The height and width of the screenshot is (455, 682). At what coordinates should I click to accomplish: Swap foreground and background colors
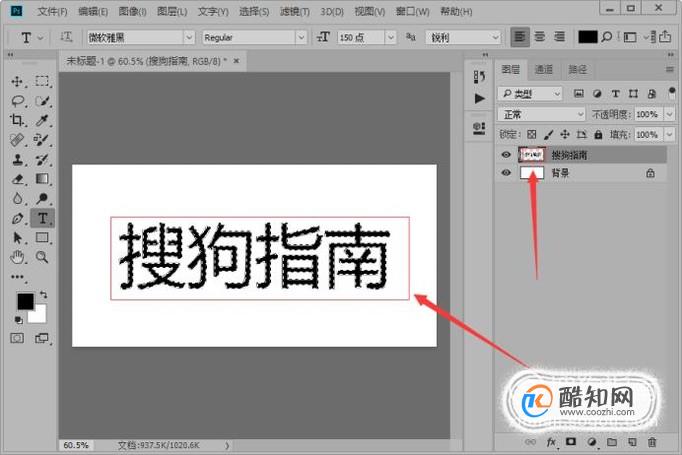click(x=43, y=294)
